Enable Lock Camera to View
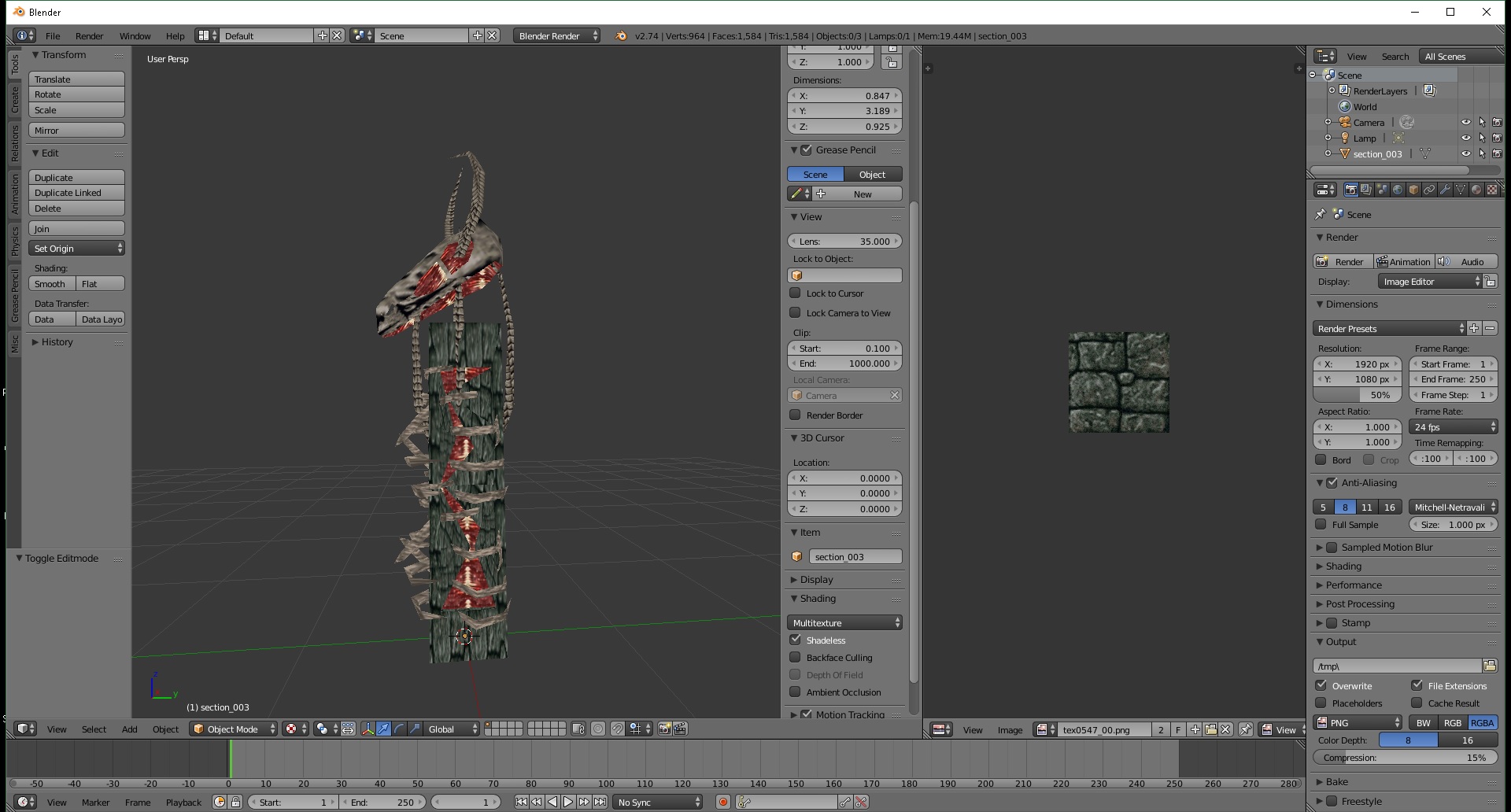The height and width of the screenshot is (812, 1511). (x=796, y=313)
